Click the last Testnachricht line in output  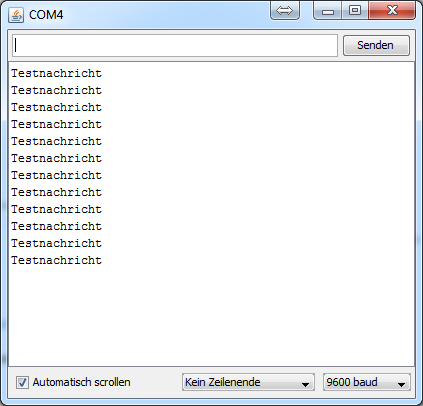(x=56, y=260)
